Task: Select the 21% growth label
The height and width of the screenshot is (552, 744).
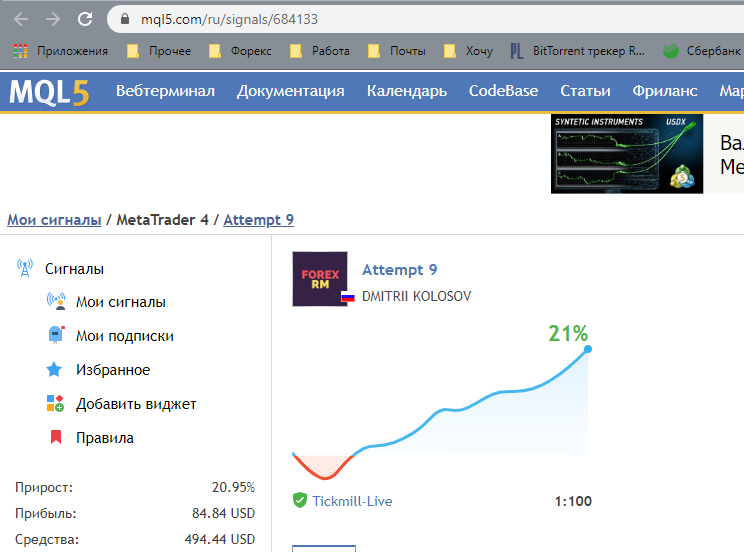Action: (568, 333)
